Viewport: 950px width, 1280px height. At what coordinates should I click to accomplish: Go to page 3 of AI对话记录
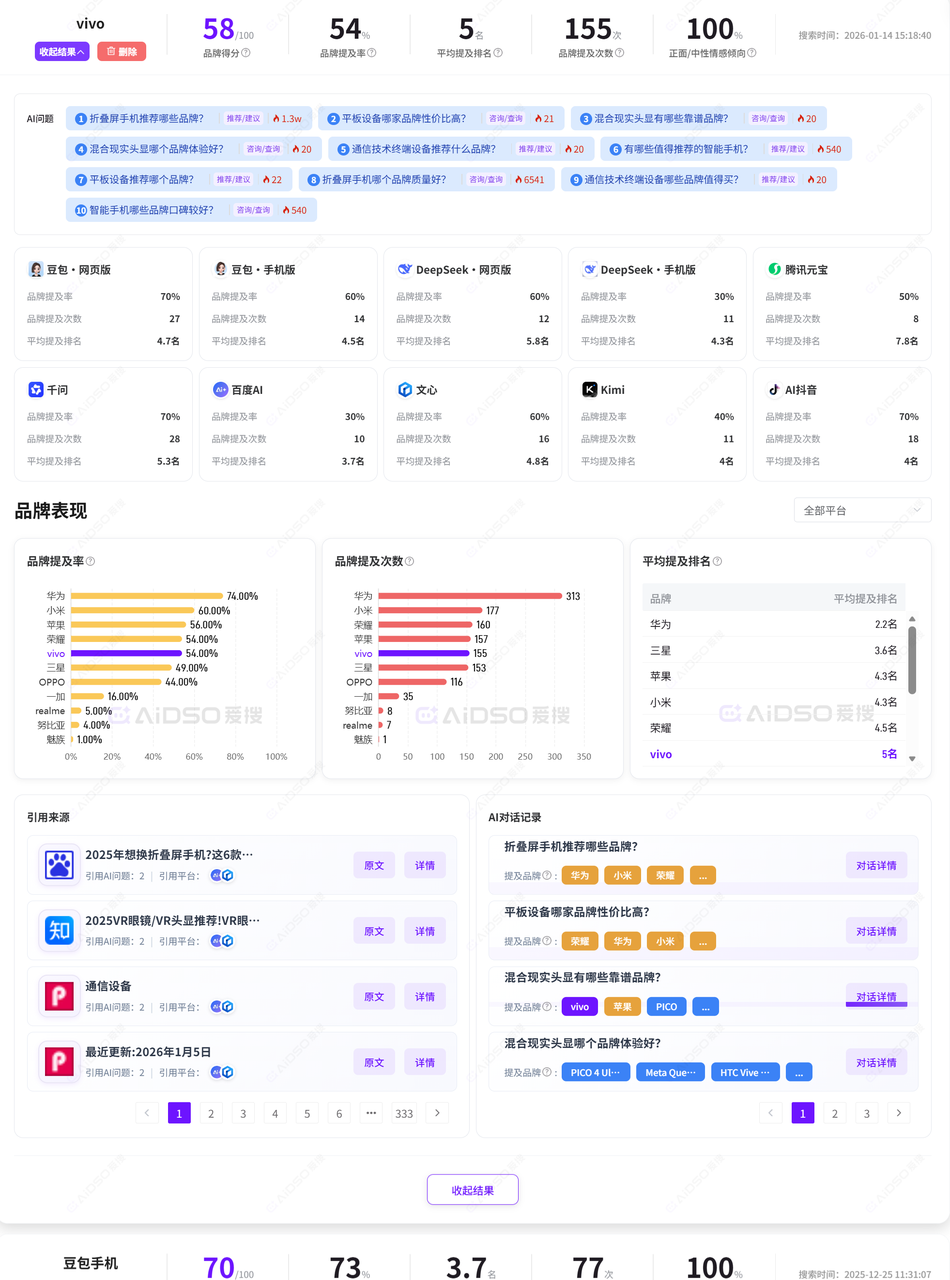tap(867, 1113)
